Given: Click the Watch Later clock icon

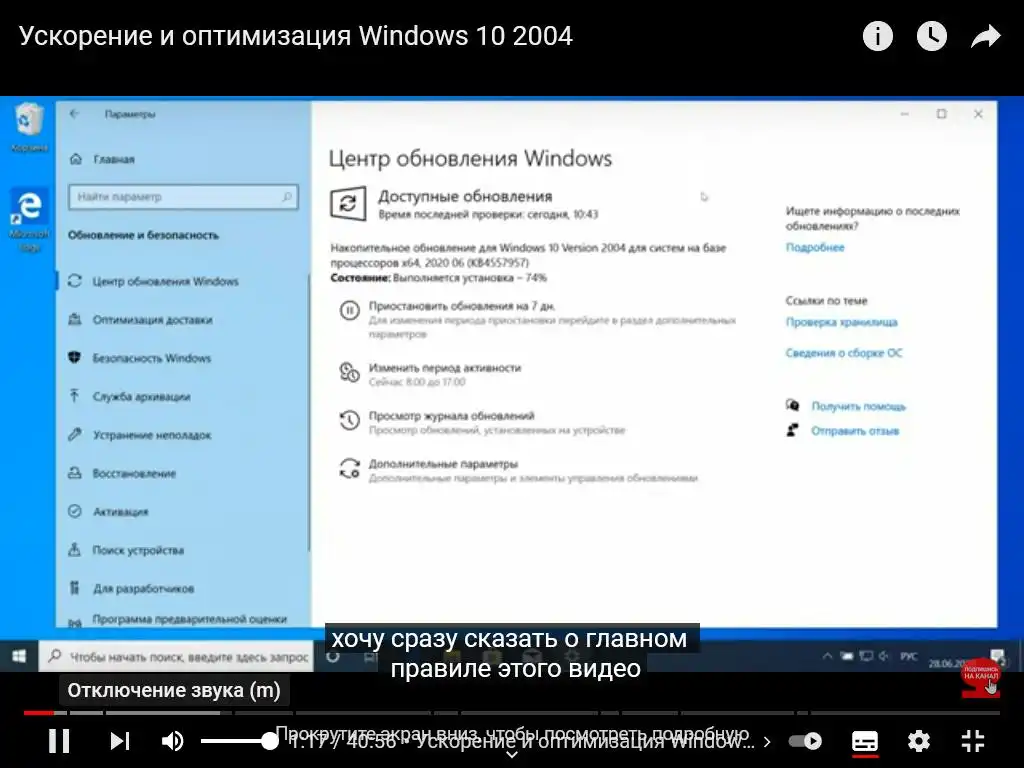Looking at the screenshot, I should click(931, 36).
